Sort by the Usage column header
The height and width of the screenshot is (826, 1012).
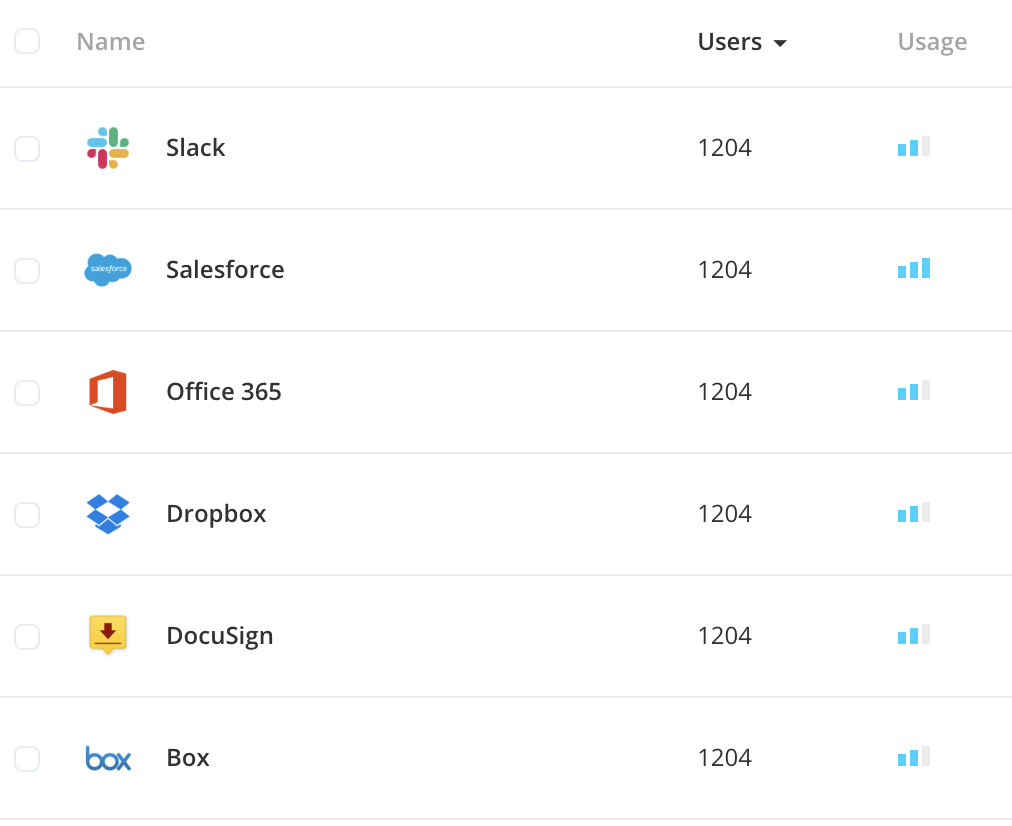(x=932, y=42)
